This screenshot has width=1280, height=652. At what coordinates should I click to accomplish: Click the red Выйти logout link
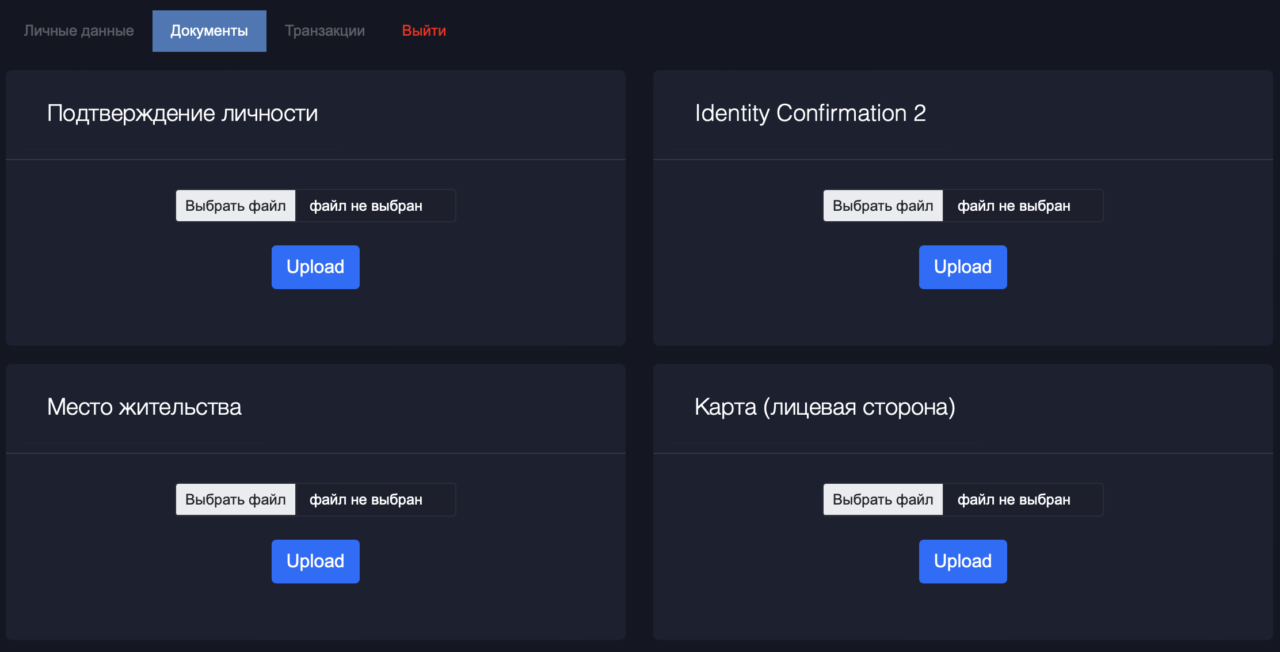[424, 31]
